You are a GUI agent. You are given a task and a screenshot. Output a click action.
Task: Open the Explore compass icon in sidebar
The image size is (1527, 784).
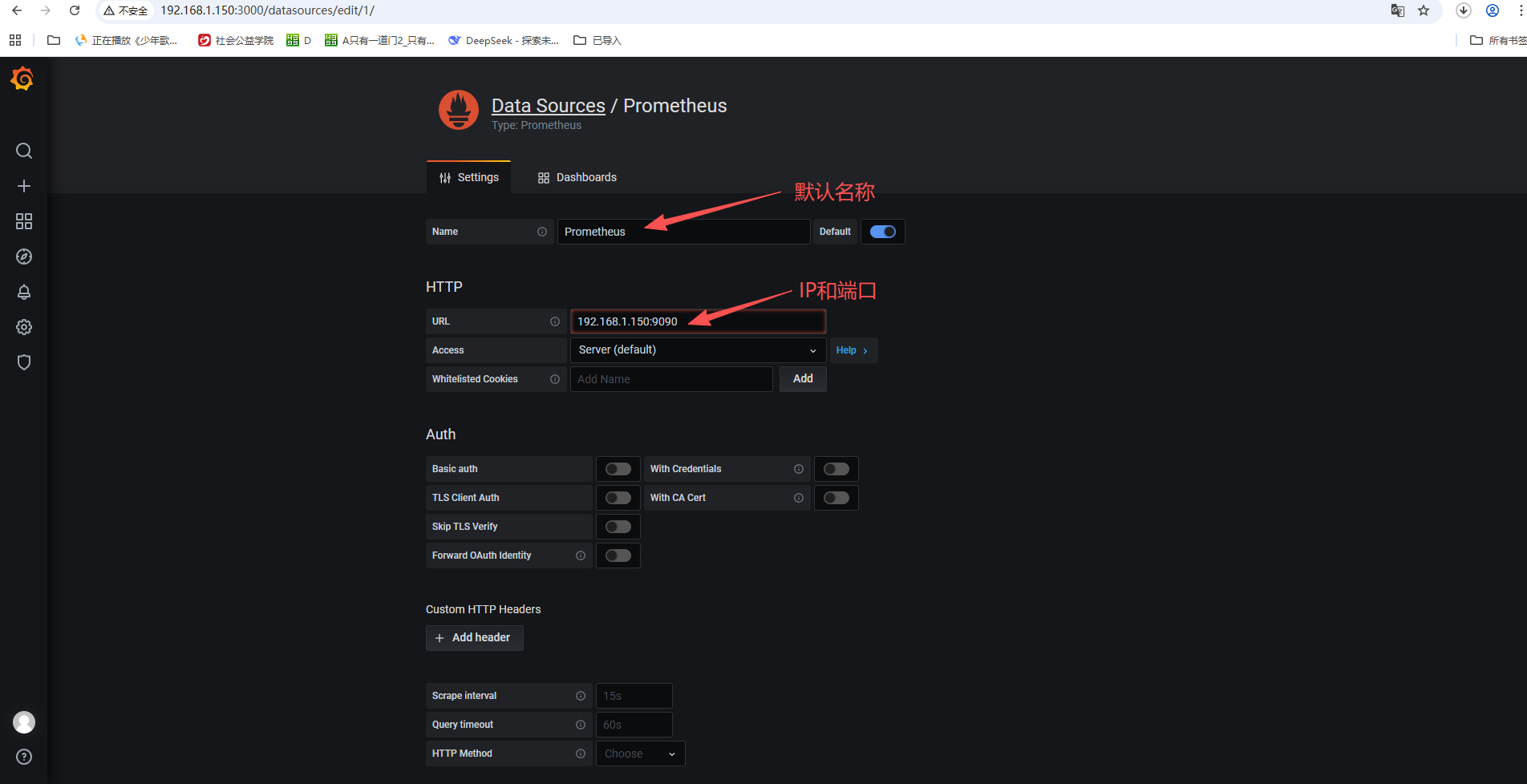click(x=24, y=257)
